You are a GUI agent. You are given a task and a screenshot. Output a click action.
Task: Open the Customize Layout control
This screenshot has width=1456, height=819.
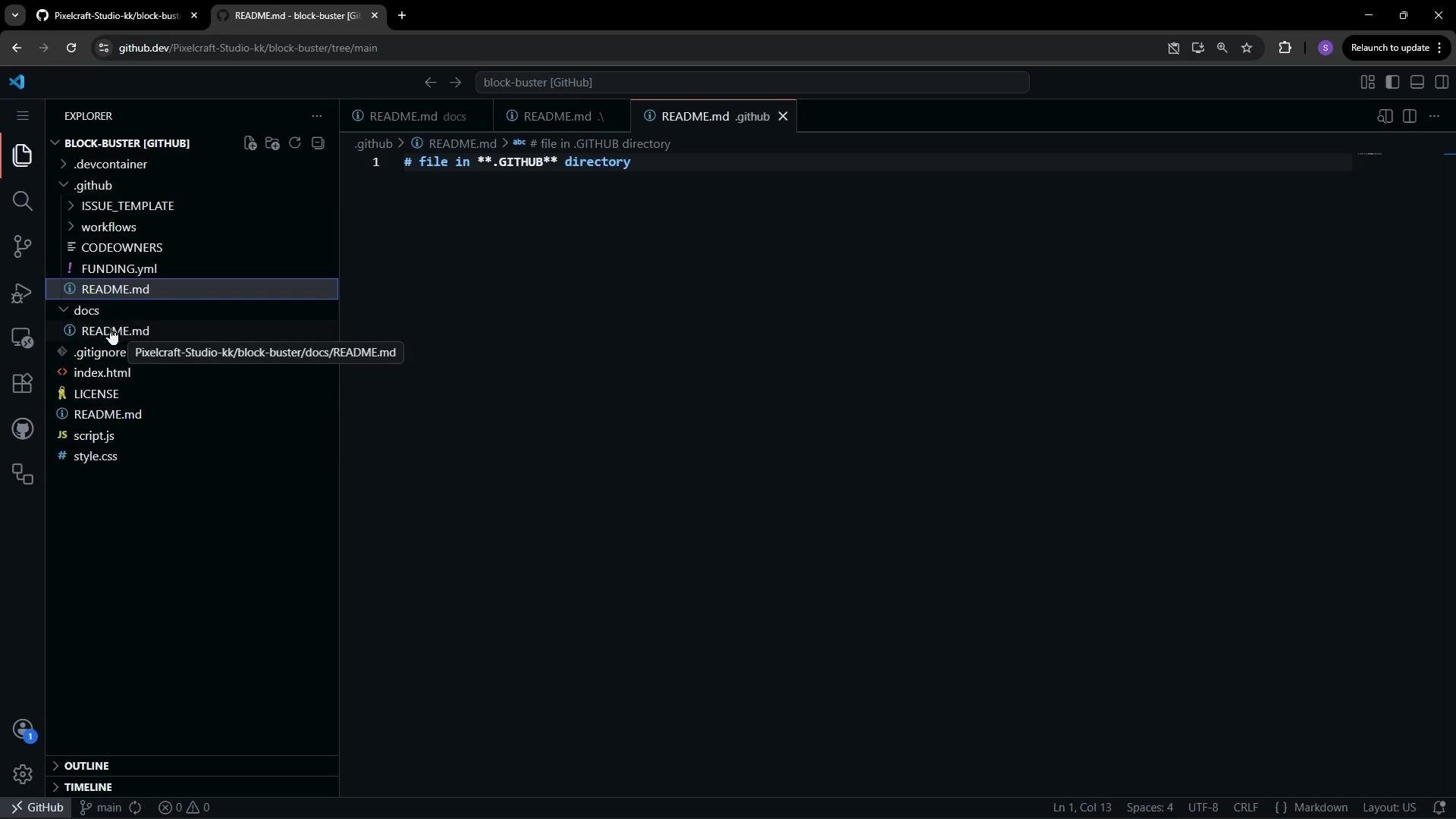point(1367,82)
